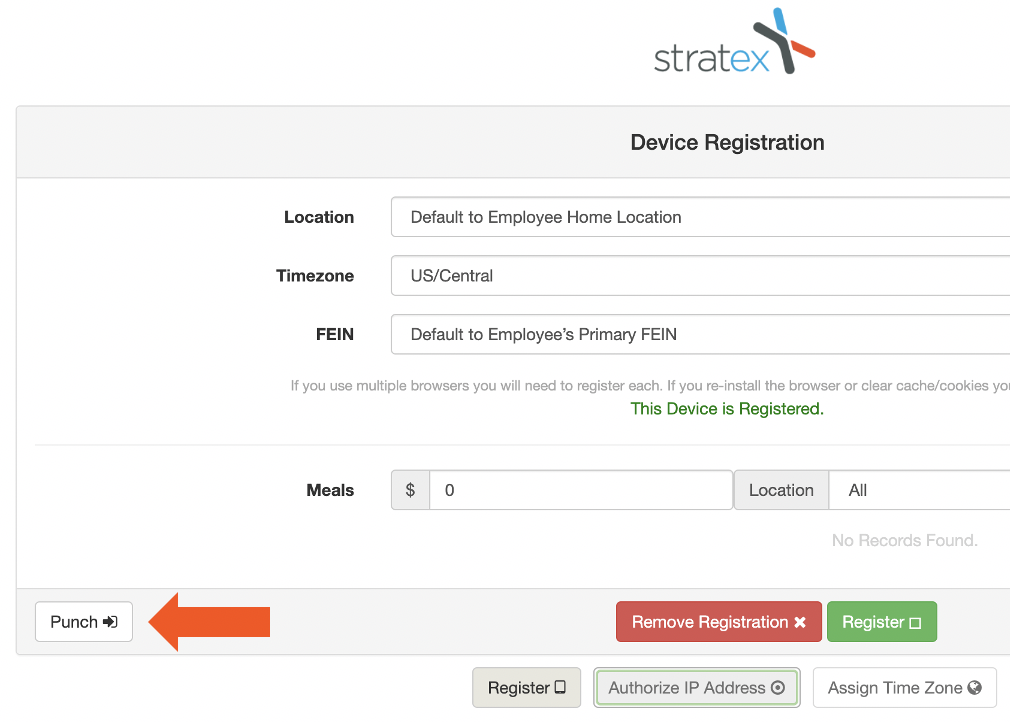Click the square icon on green Register
1010x722 pixels.
pyautogui.click(x=915, y=623)
